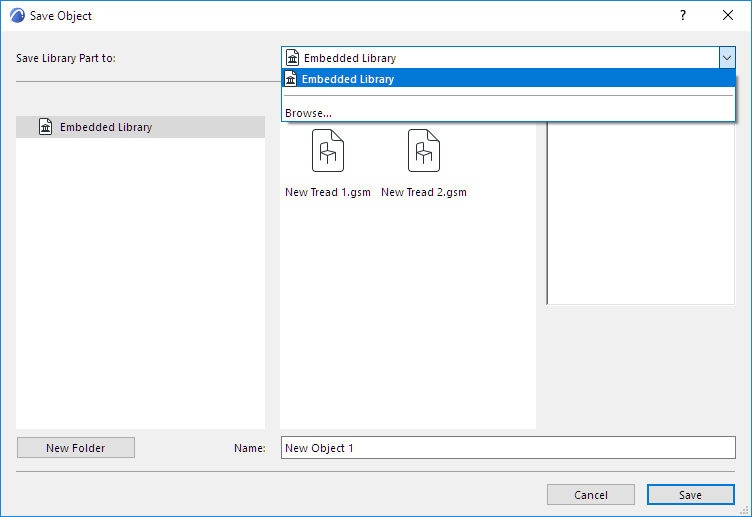Click the Embedded Library tree icon
752x517 pixels.
coord(46,127)
